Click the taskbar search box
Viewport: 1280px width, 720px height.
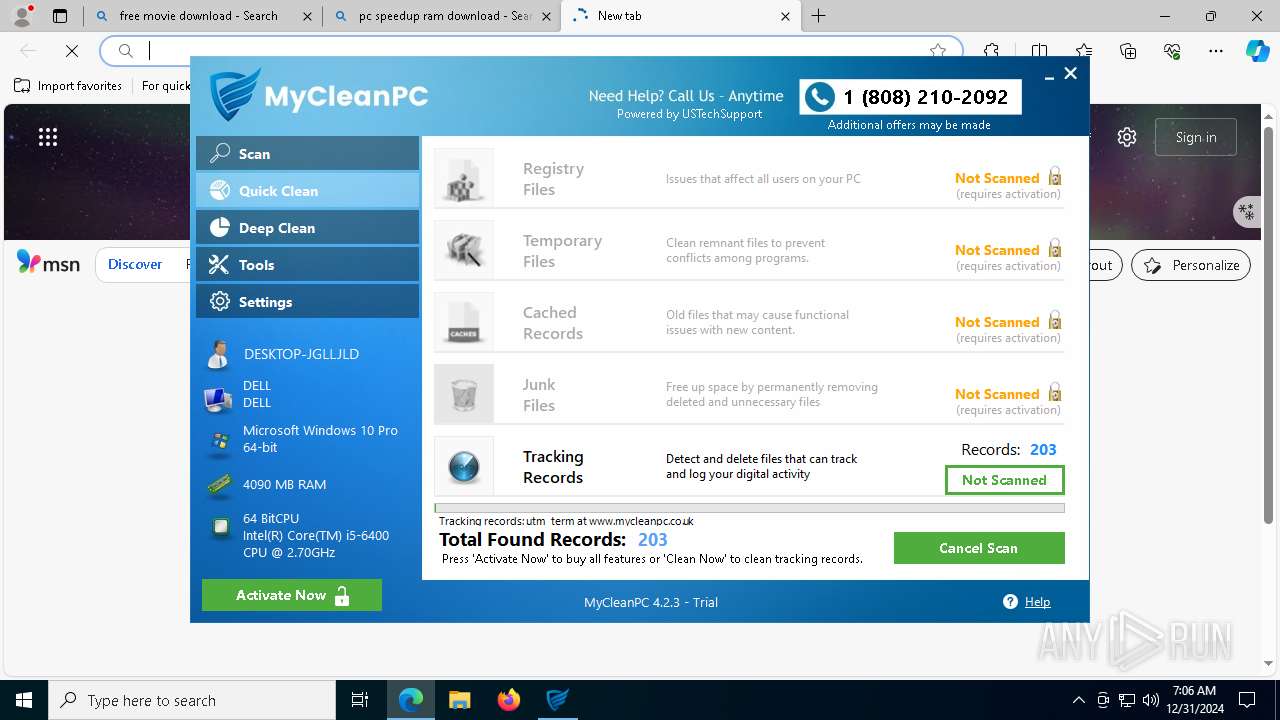click(192, 700)
